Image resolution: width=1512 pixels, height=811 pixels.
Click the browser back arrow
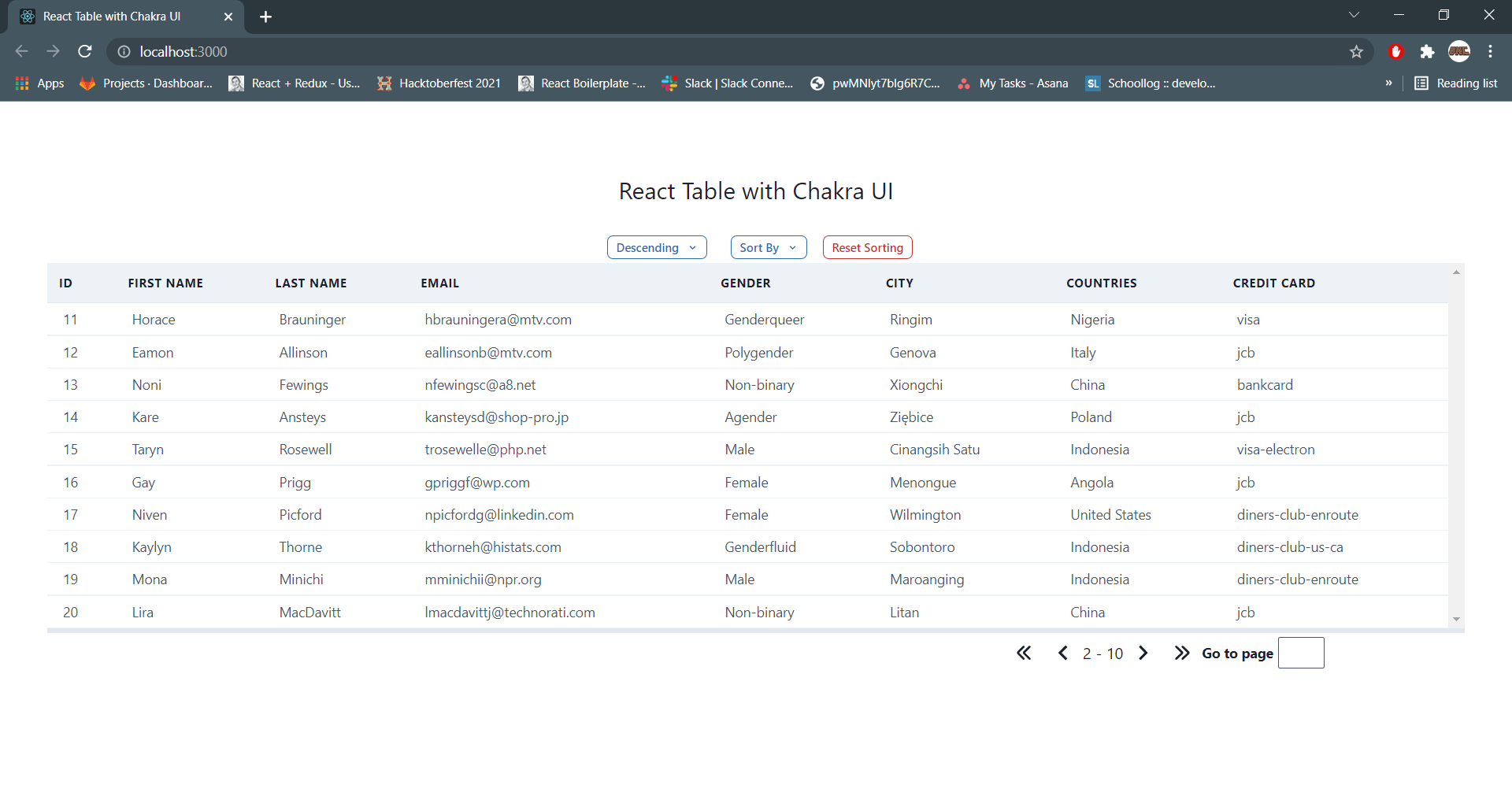point(21,51)
